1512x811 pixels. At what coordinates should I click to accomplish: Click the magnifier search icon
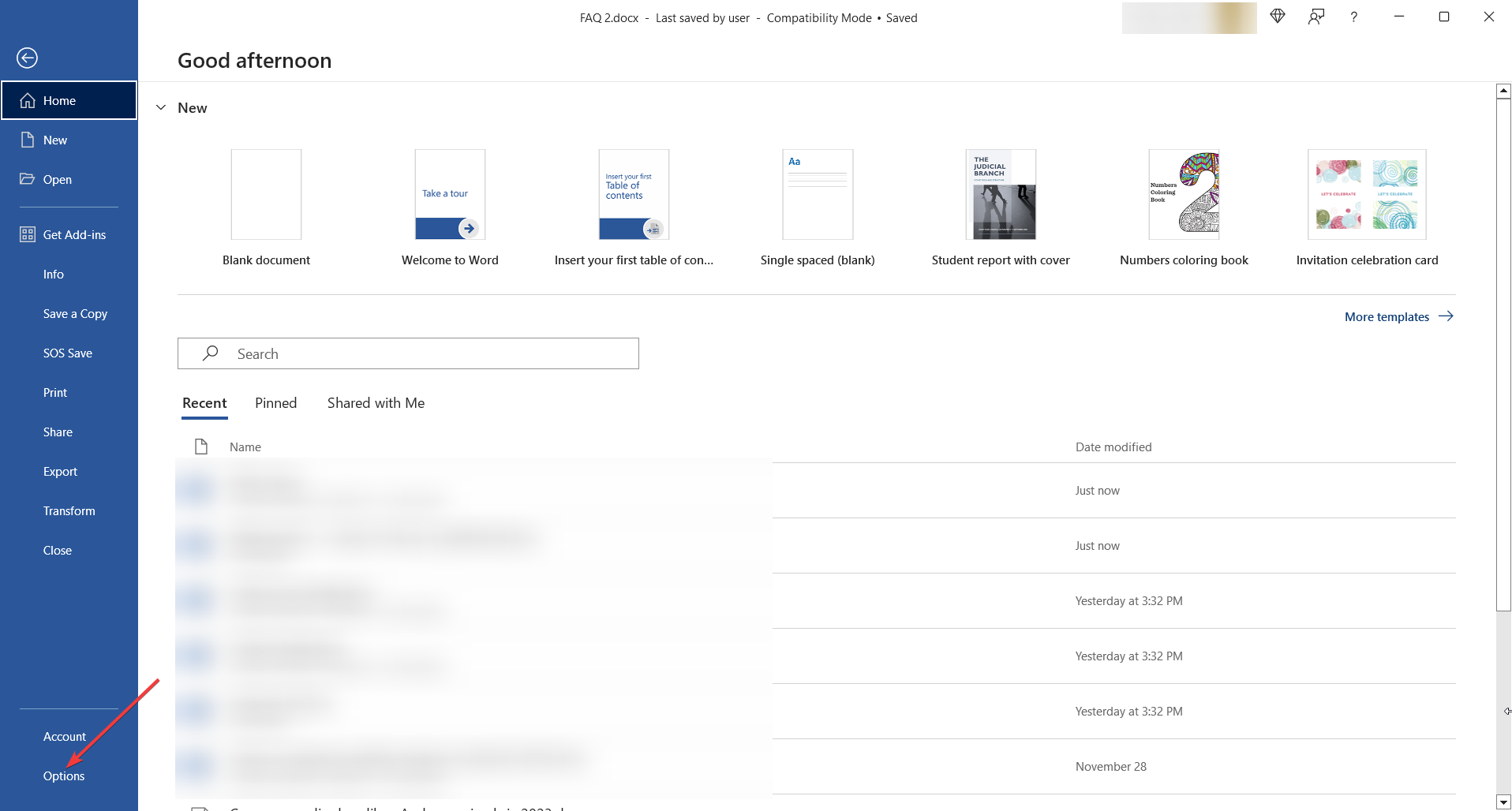(x=210, y=353)
